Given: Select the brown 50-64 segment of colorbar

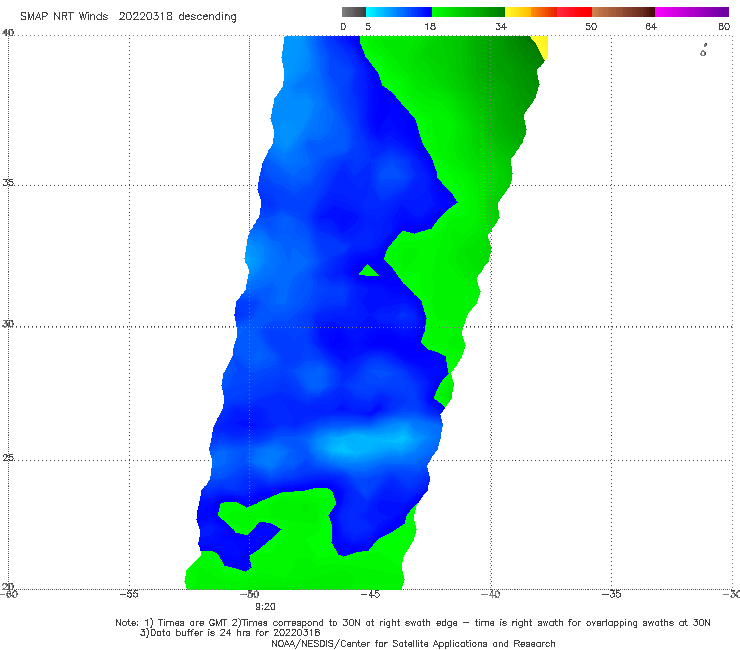Looking at the screenshot, I should click(x=623, y=12).
